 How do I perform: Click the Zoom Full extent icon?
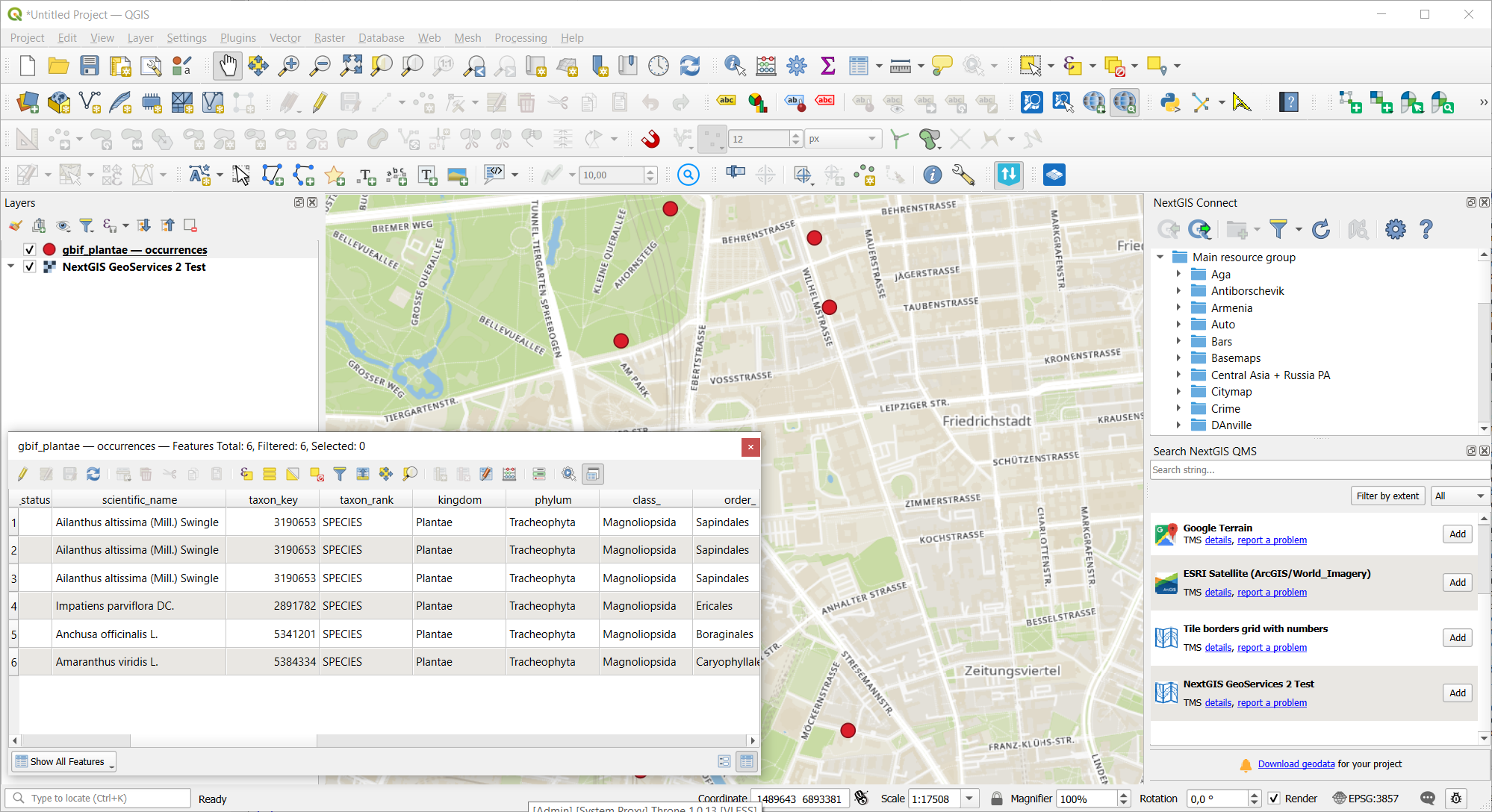[351, 66]
